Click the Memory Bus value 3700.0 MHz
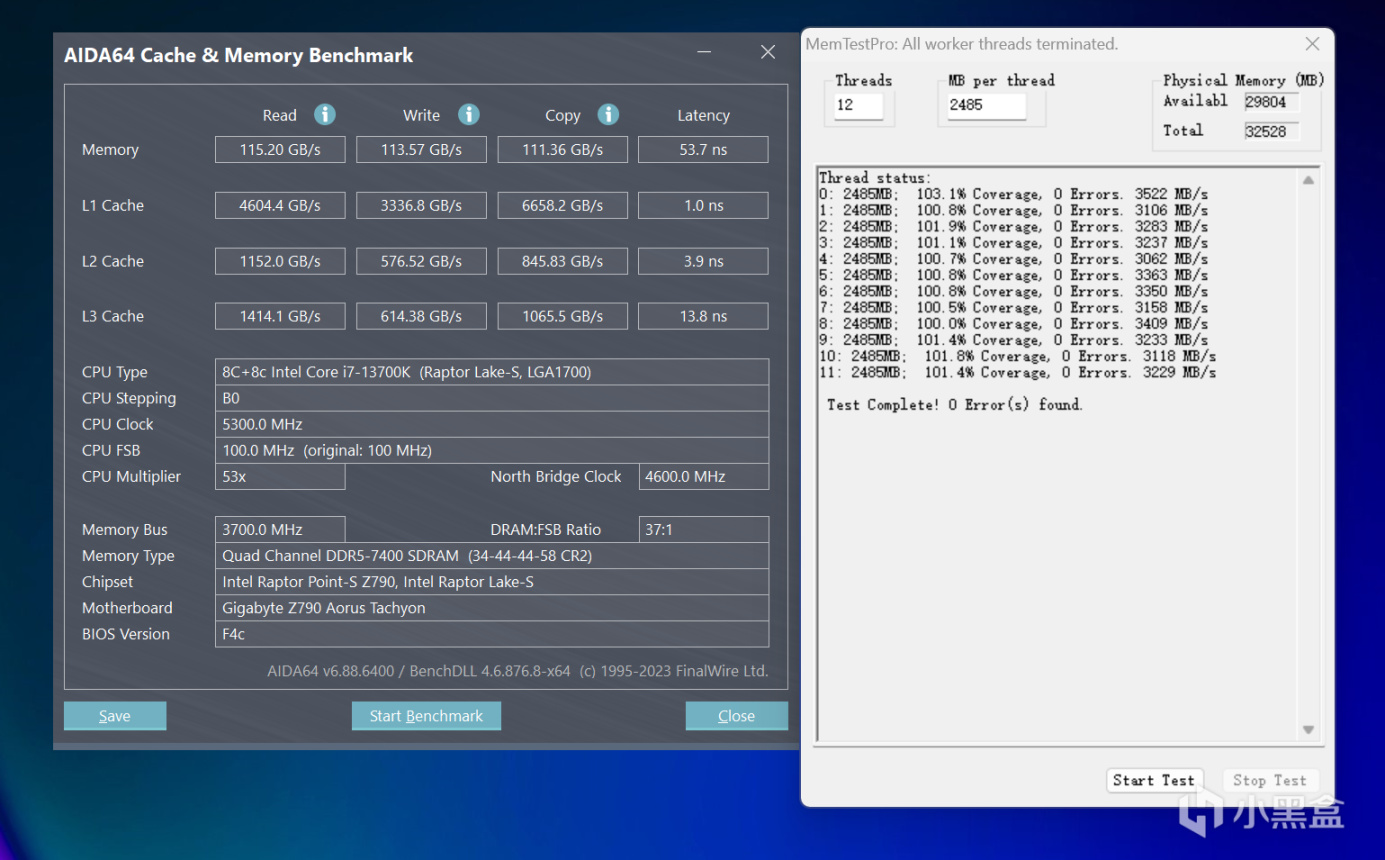 click(x=280, y=530)
